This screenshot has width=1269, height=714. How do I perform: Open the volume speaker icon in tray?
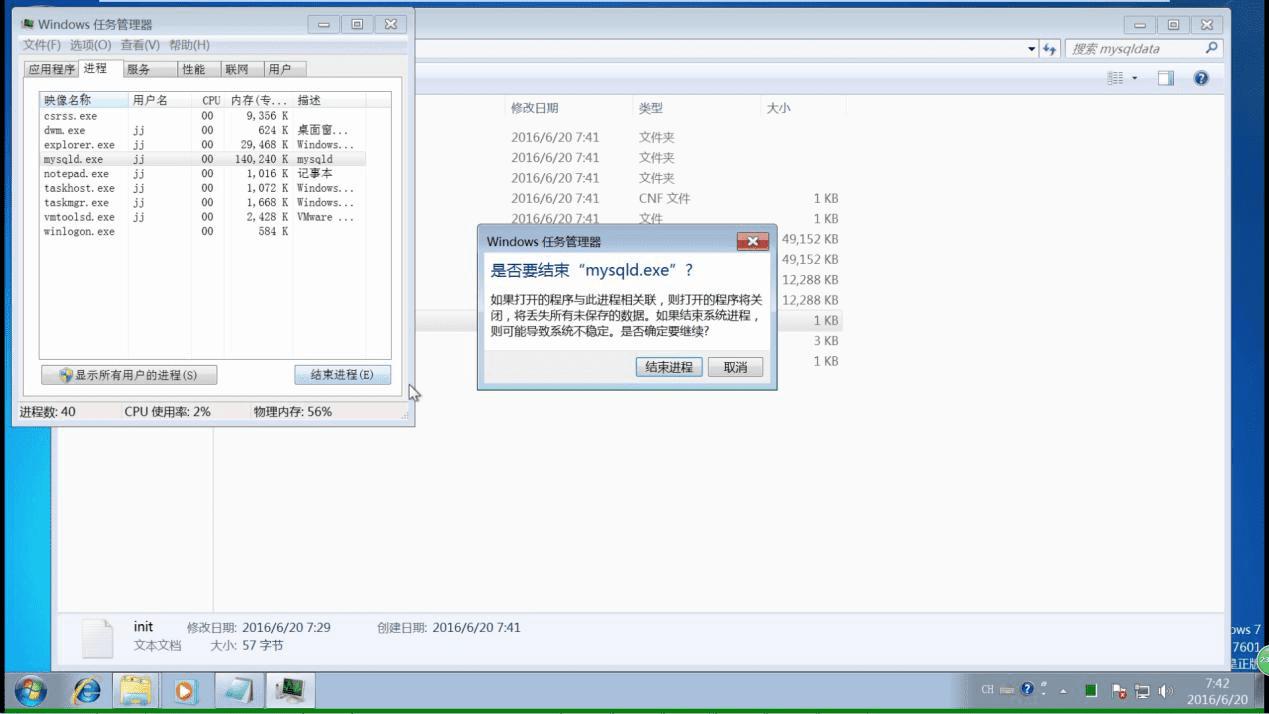click(1164, 689)
